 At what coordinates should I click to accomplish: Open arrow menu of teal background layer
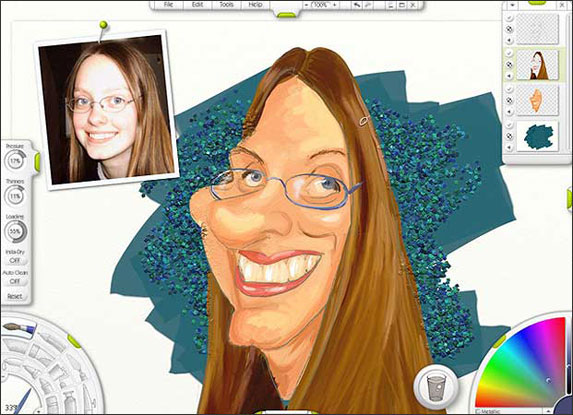click(510, 147)
